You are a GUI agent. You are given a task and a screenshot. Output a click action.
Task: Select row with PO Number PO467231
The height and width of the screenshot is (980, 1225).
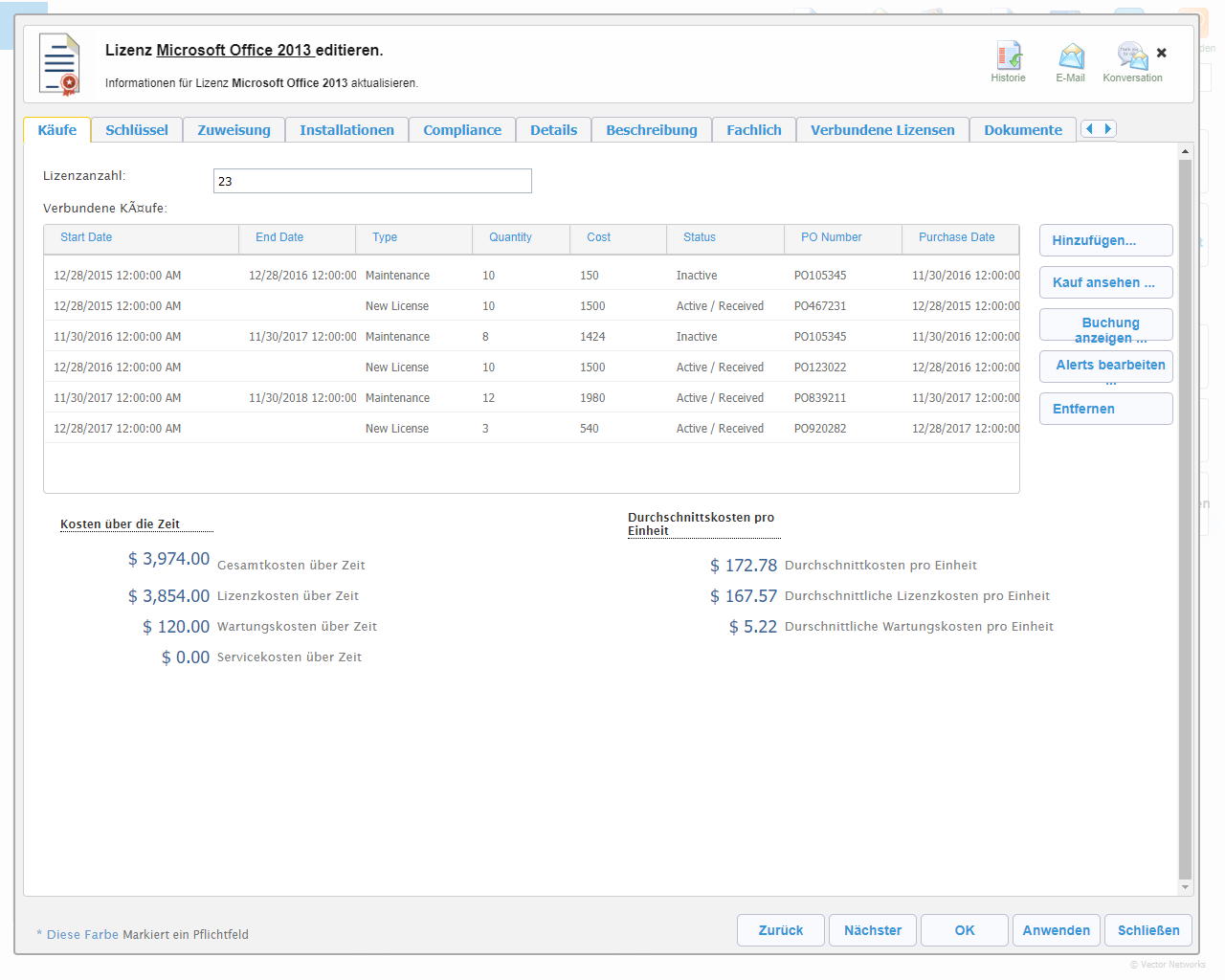coord(531,306)
